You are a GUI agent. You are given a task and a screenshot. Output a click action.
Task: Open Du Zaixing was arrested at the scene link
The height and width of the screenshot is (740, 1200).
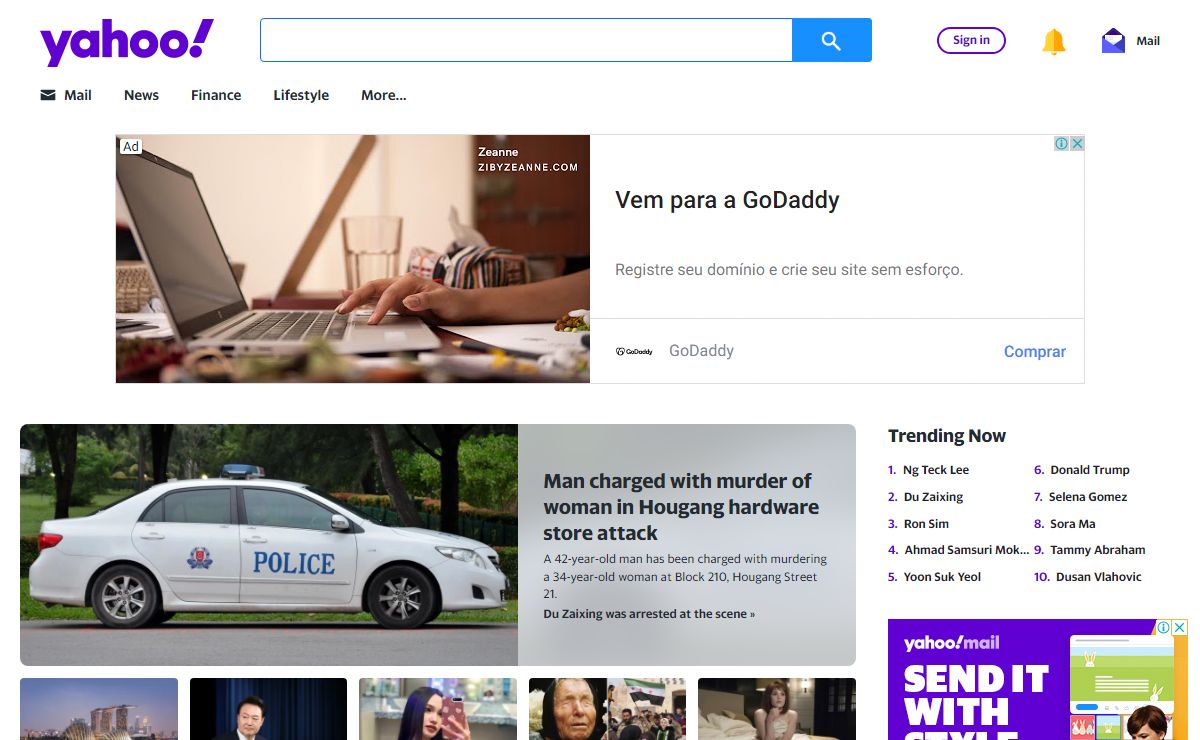click(x=649, y=614)
